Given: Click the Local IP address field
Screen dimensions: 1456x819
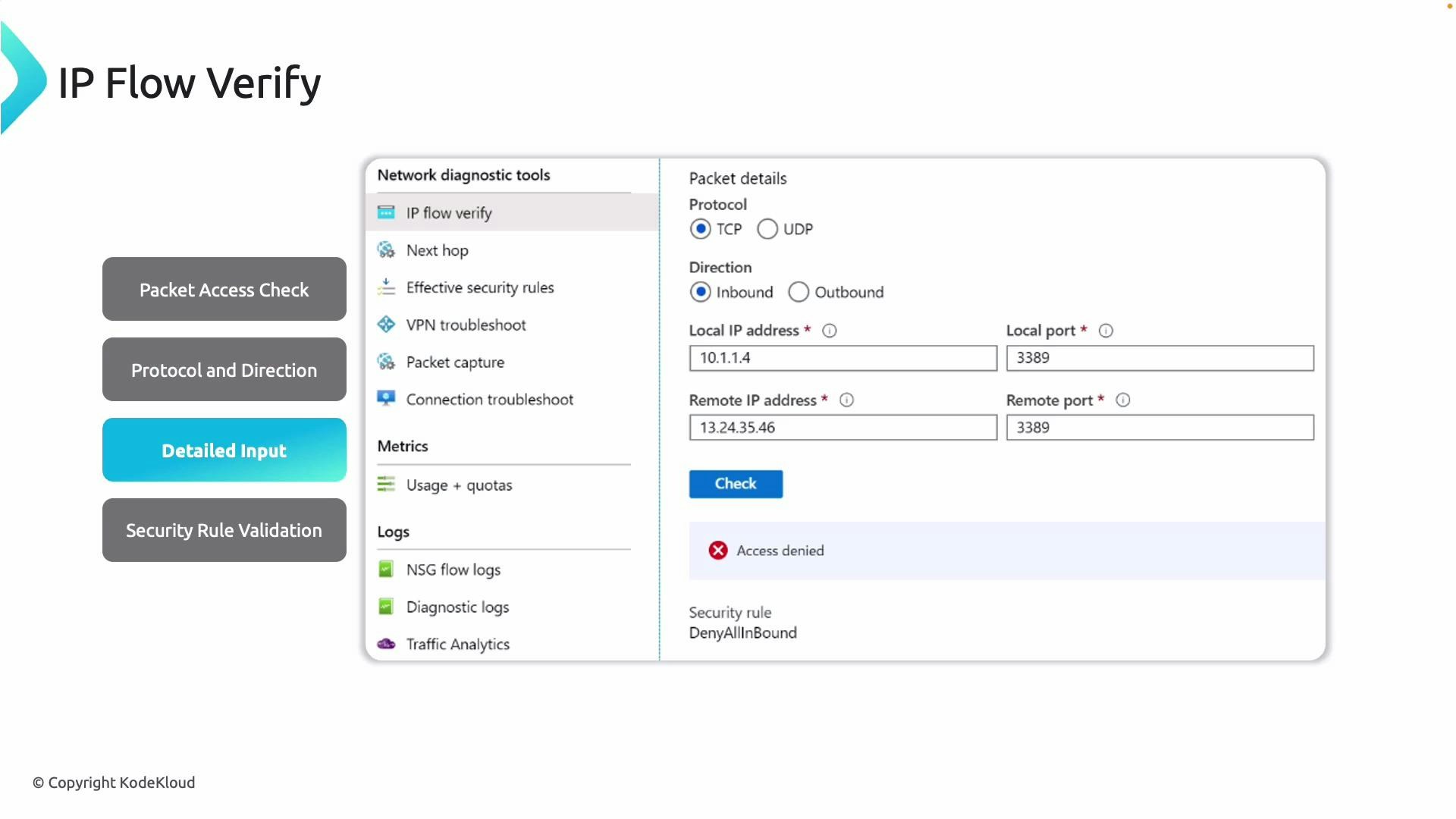Looking at the screenshot, I should pyautogui.click(x=843, y=358).
